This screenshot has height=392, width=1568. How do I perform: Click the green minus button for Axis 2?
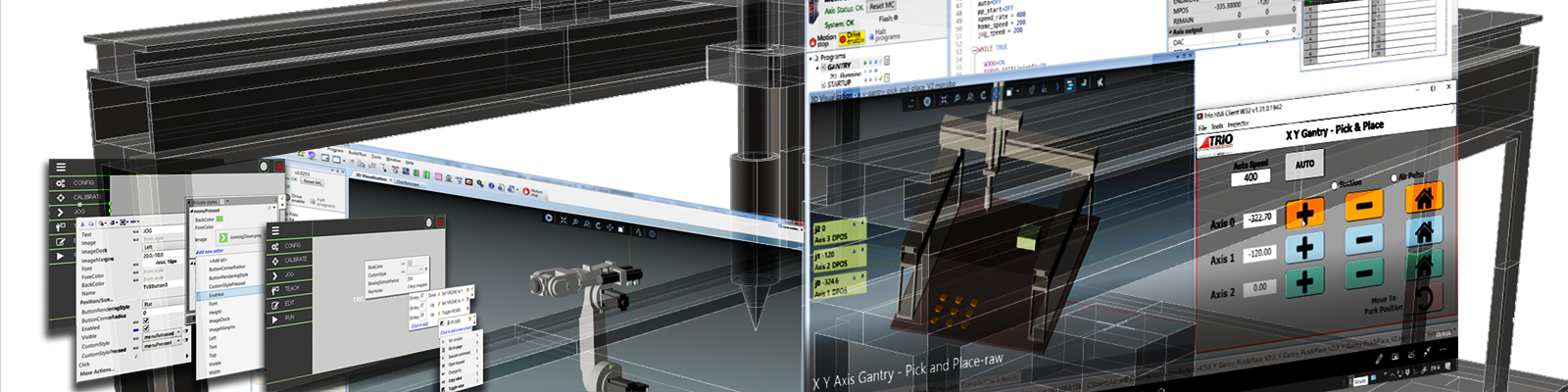click(x=1363, y=272)
